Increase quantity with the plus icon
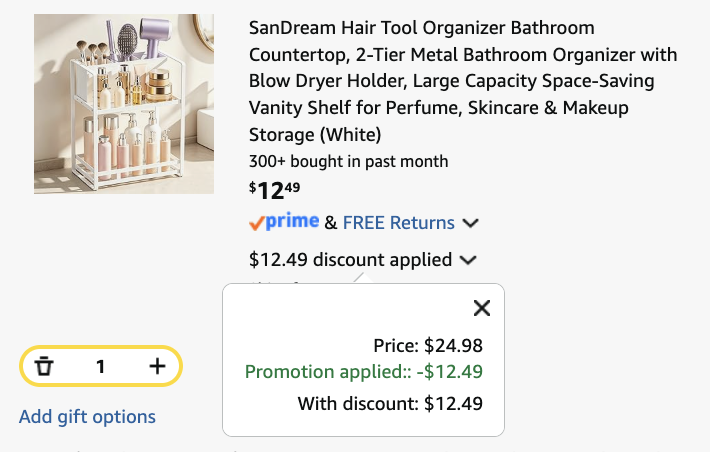Screen dimensions: 710x452 click(157, 366)
